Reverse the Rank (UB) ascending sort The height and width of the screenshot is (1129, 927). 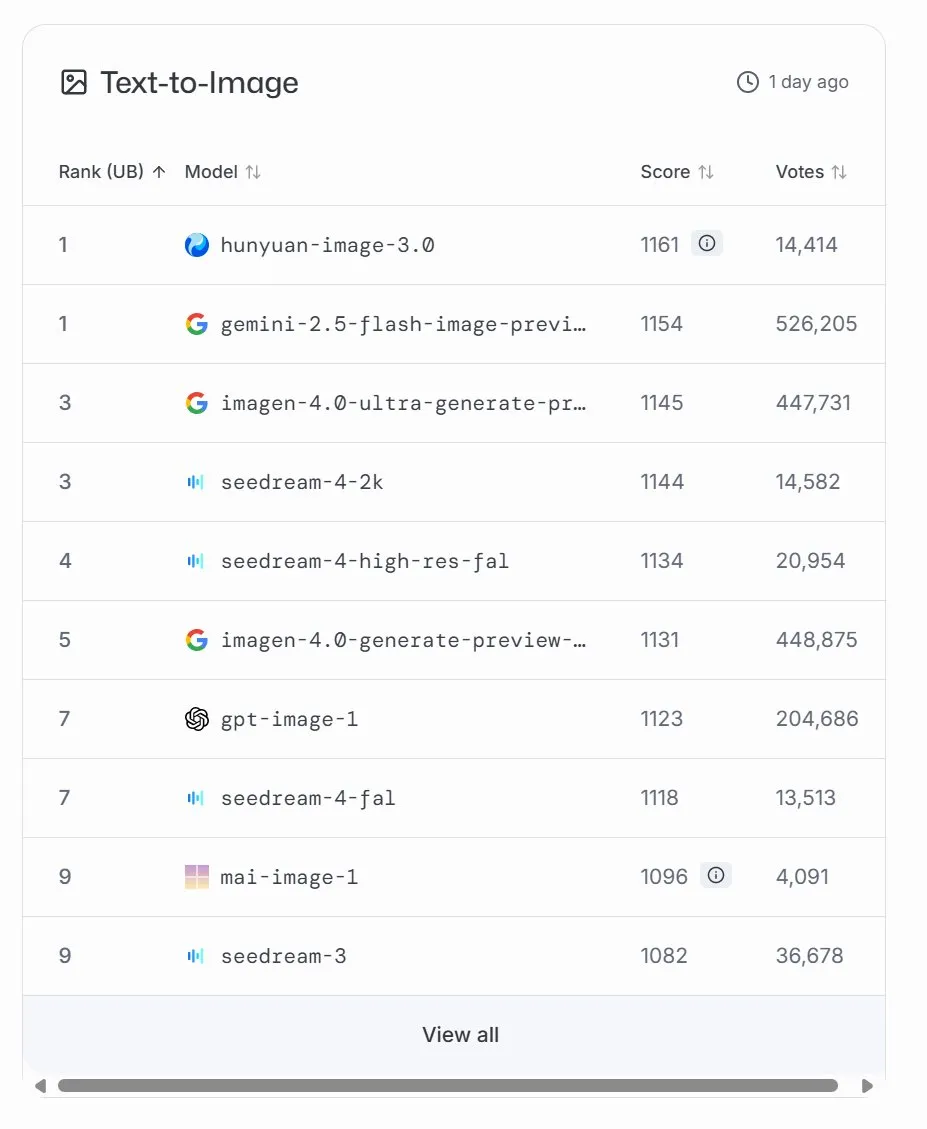[157, 171]
